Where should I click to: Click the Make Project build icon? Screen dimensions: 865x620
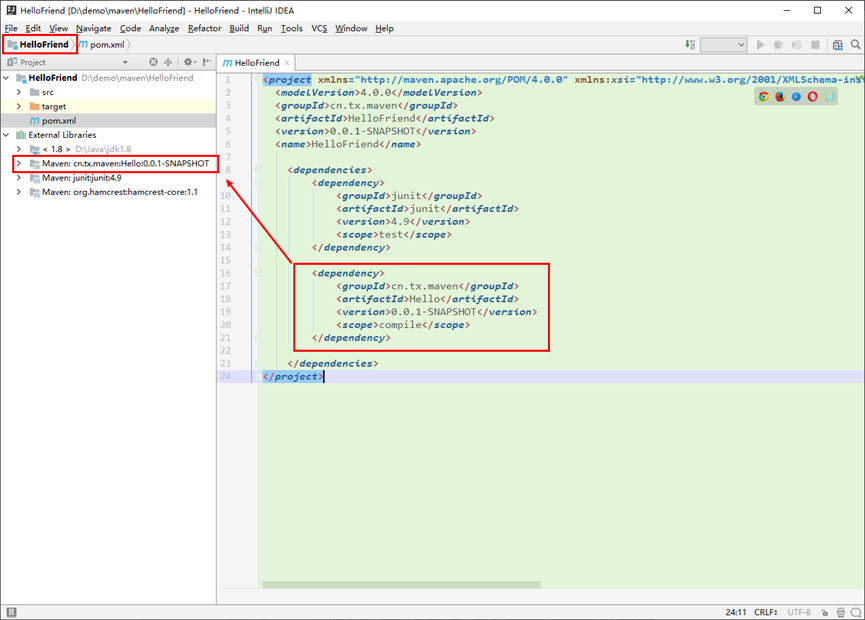[x=690, y=45]
